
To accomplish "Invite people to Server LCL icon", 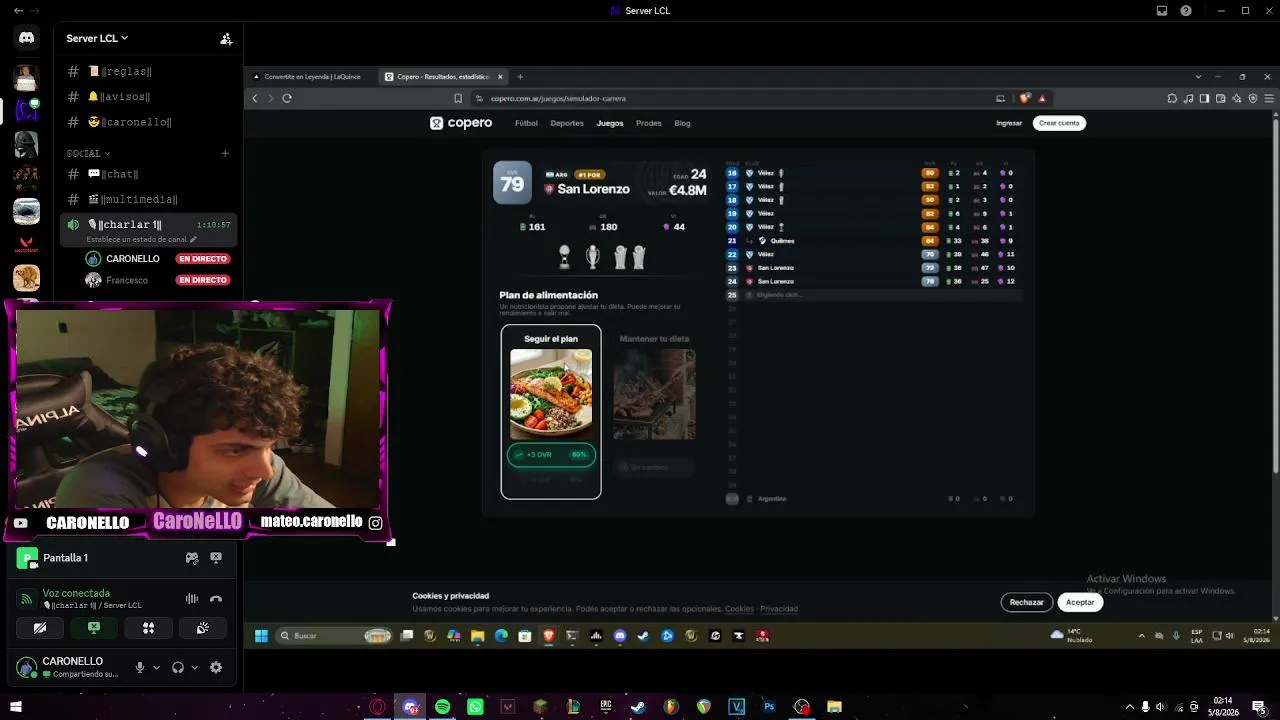I will (x=226, y=39).
